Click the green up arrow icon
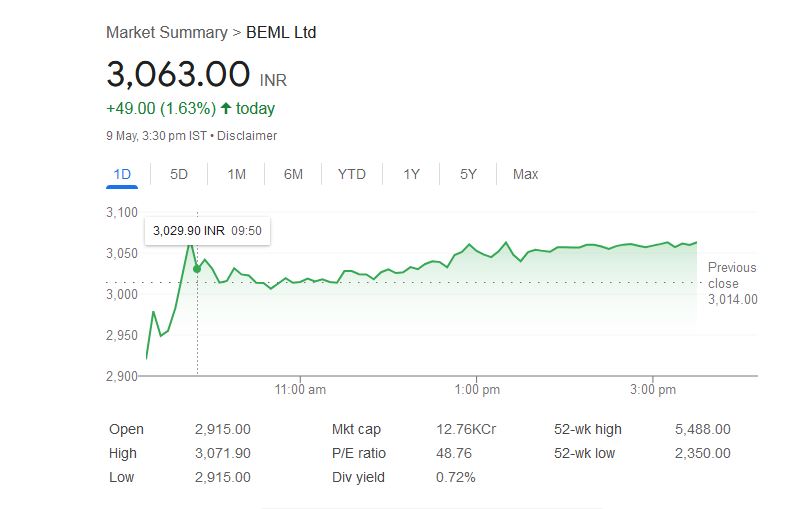Image resolution: width=805 pixels, height=509 pixels. (x=226, y=108)
